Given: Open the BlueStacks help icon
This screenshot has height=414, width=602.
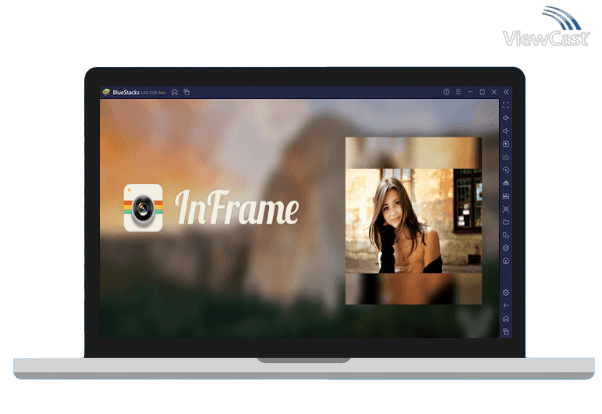Looking at the screenshot, I should pyautogui.click(x=446, y=92).
